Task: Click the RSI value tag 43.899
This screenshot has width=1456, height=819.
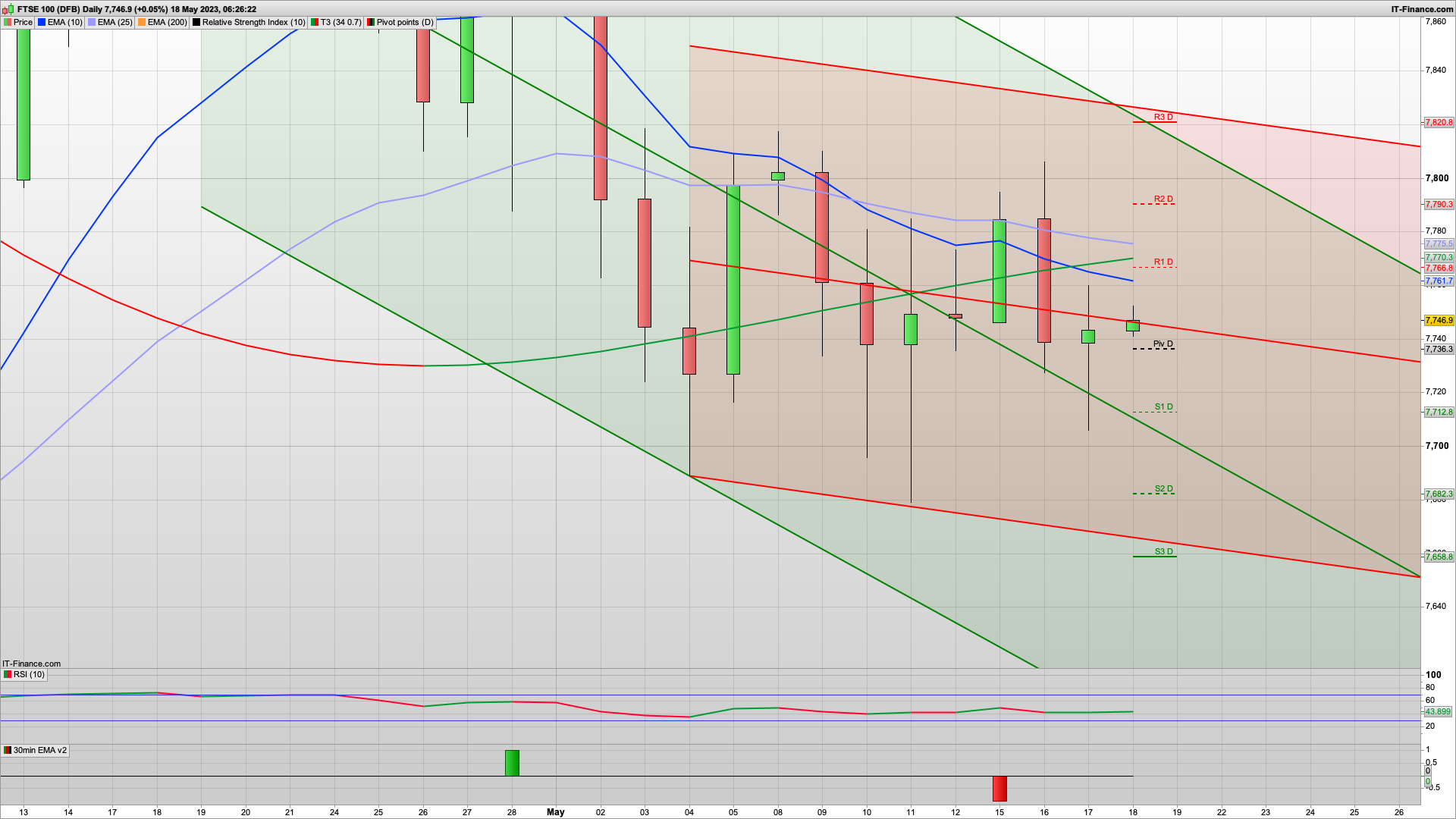Action: [x=1437, y=711]
